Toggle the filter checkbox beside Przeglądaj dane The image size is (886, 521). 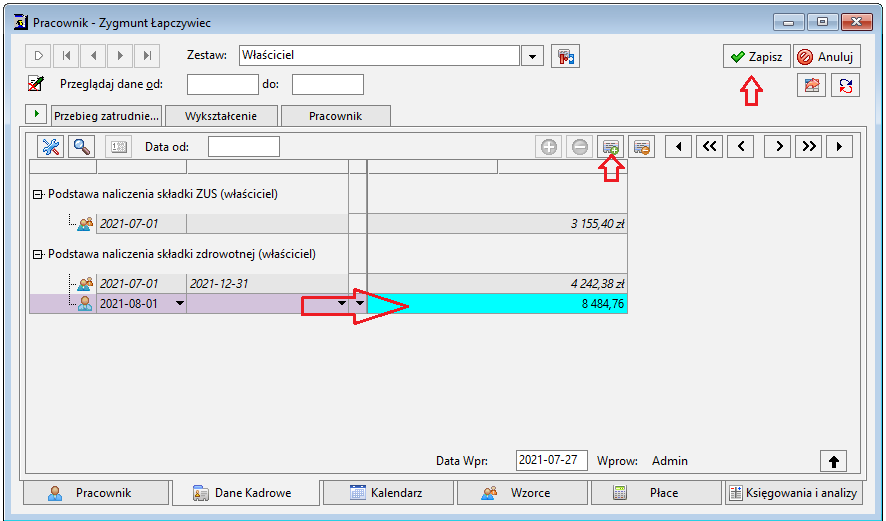pos(36,84)
